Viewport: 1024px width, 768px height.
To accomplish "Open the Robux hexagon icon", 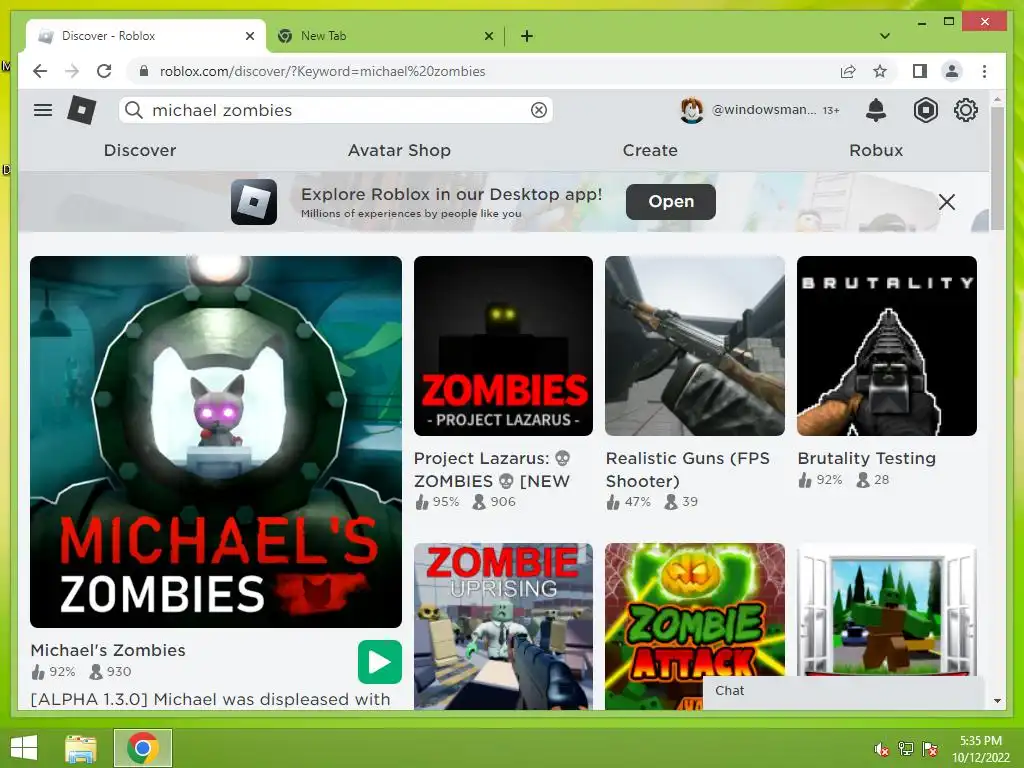I will pyautogui.click(x=925, y=110).
